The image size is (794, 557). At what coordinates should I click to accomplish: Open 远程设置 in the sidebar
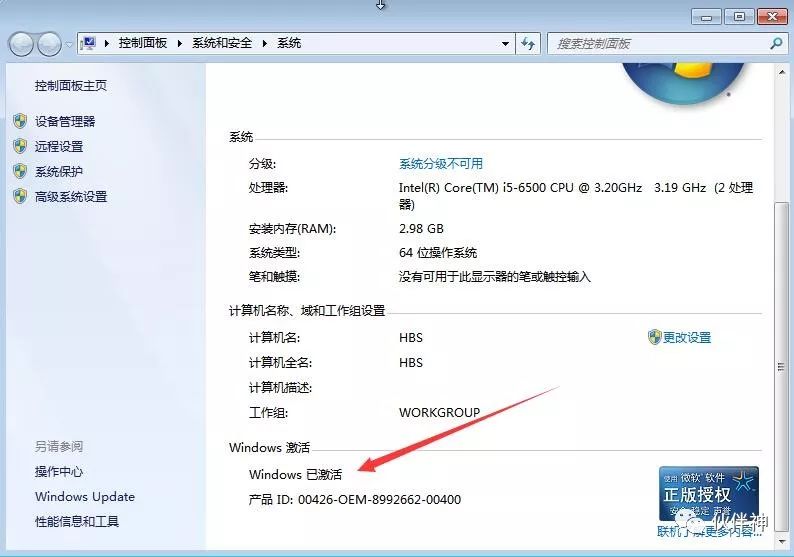click(x=59, y=147)
